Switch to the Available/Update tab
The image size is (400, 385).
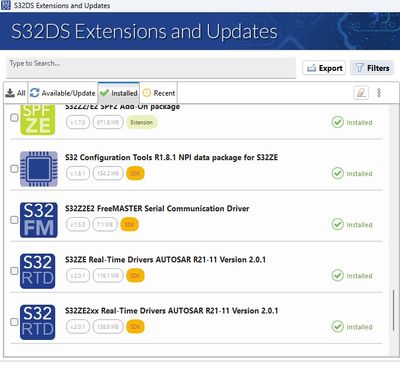pos(63,93)
